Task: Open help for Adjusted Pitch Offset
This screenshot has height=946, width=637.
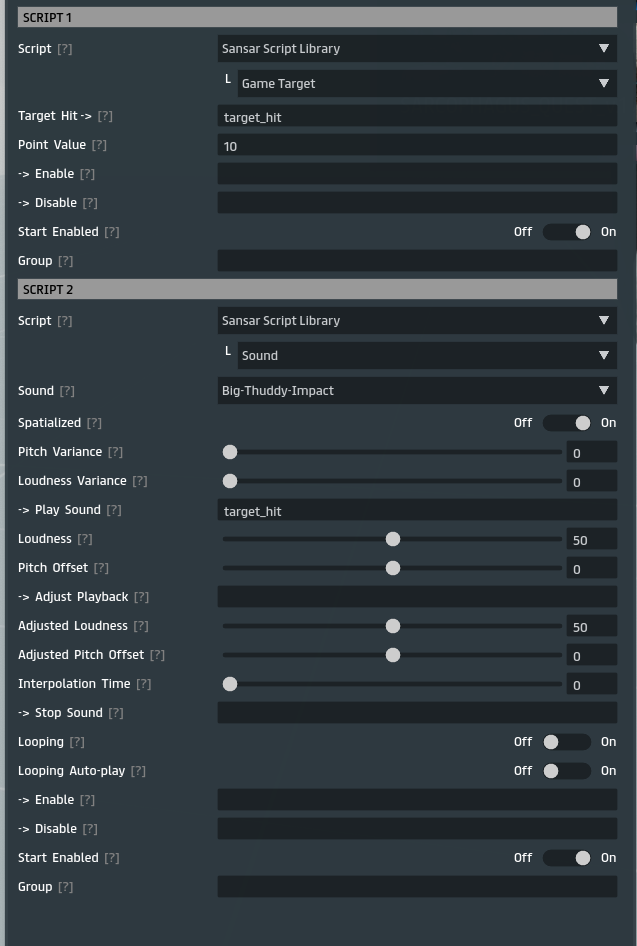Action: (x=157, y=655)
